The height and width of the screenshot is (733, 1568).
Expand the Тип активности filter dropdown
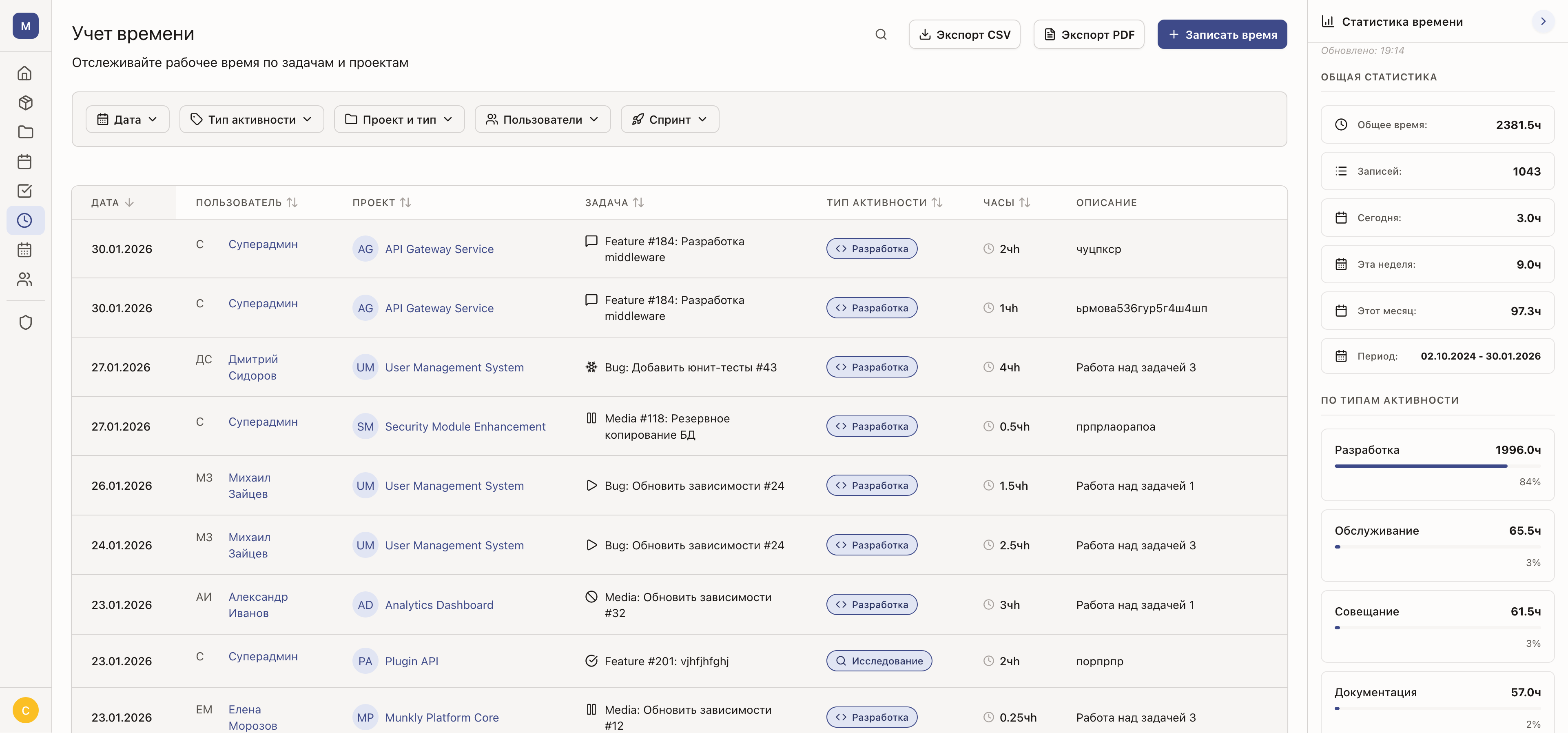click(x=251, y=119)
